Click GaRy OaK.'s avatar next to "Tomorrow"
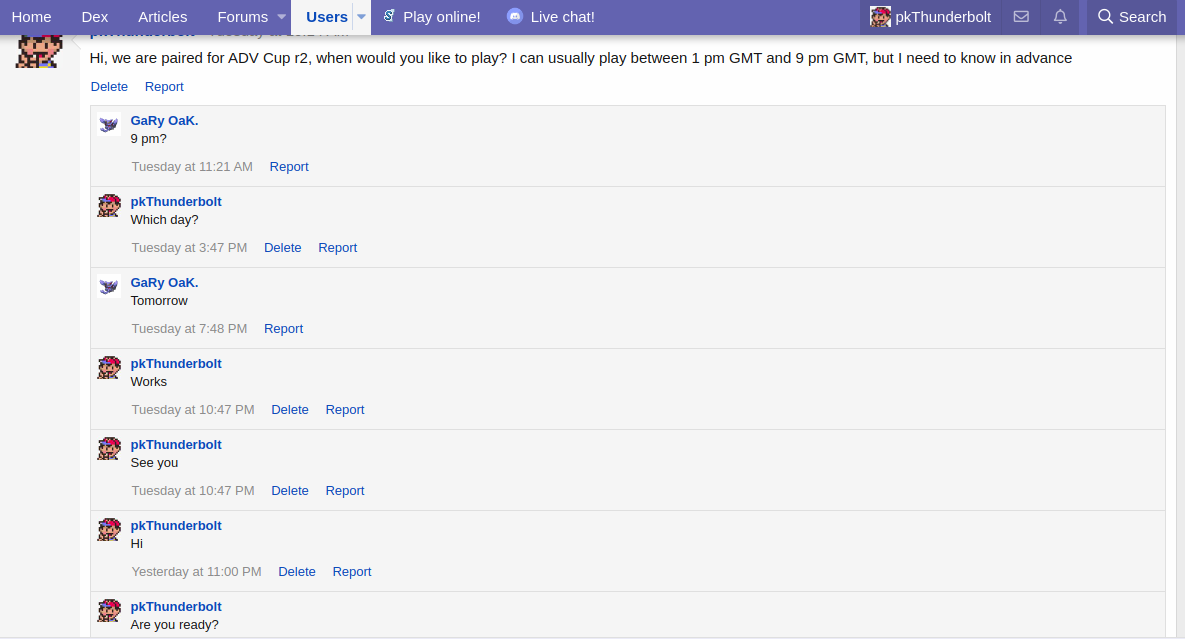 tap(108, 286)
